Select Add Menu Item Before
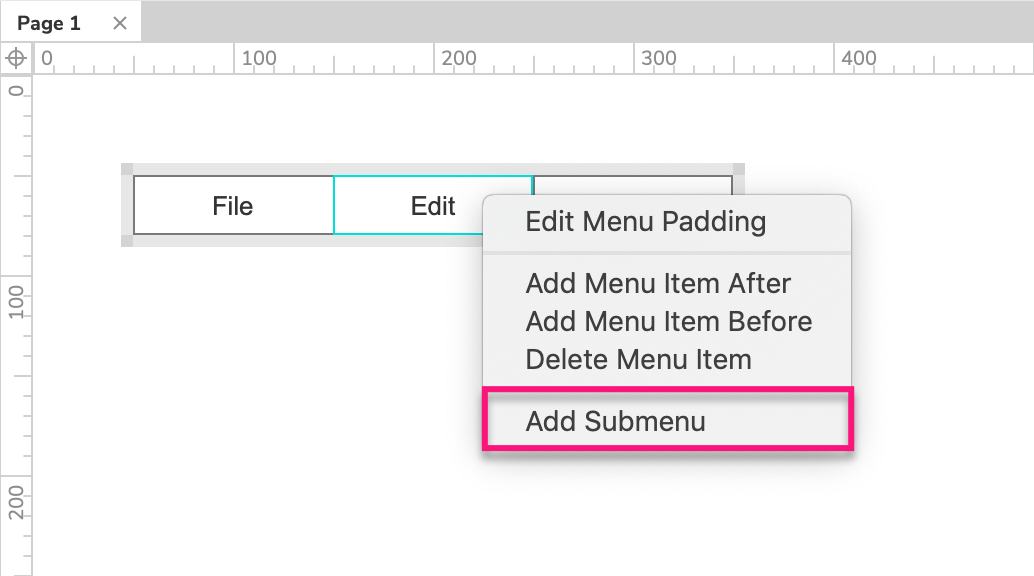 [x=668, y=322]
